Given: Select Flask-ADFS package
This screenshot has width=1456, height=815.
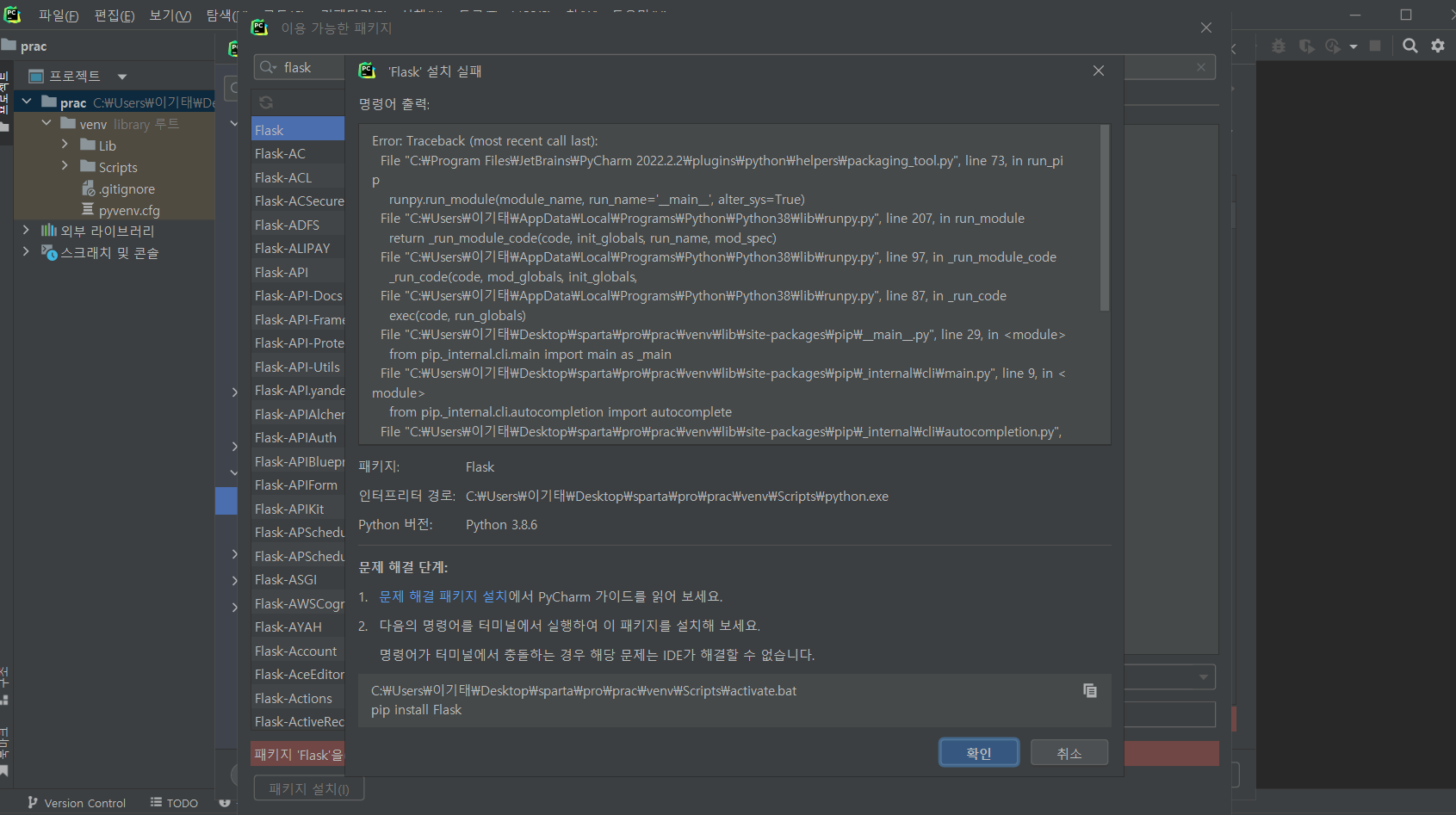Looking at the screenshot, I should click(298, 225).
